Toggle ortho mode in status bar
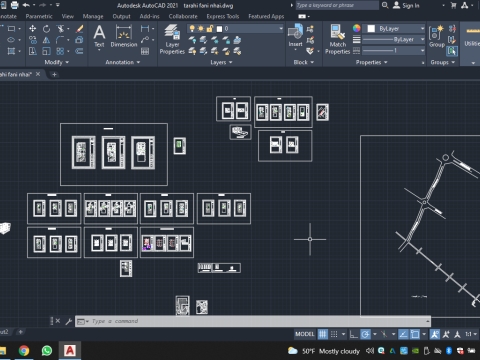Screen dimensions: 480x360 354,334
